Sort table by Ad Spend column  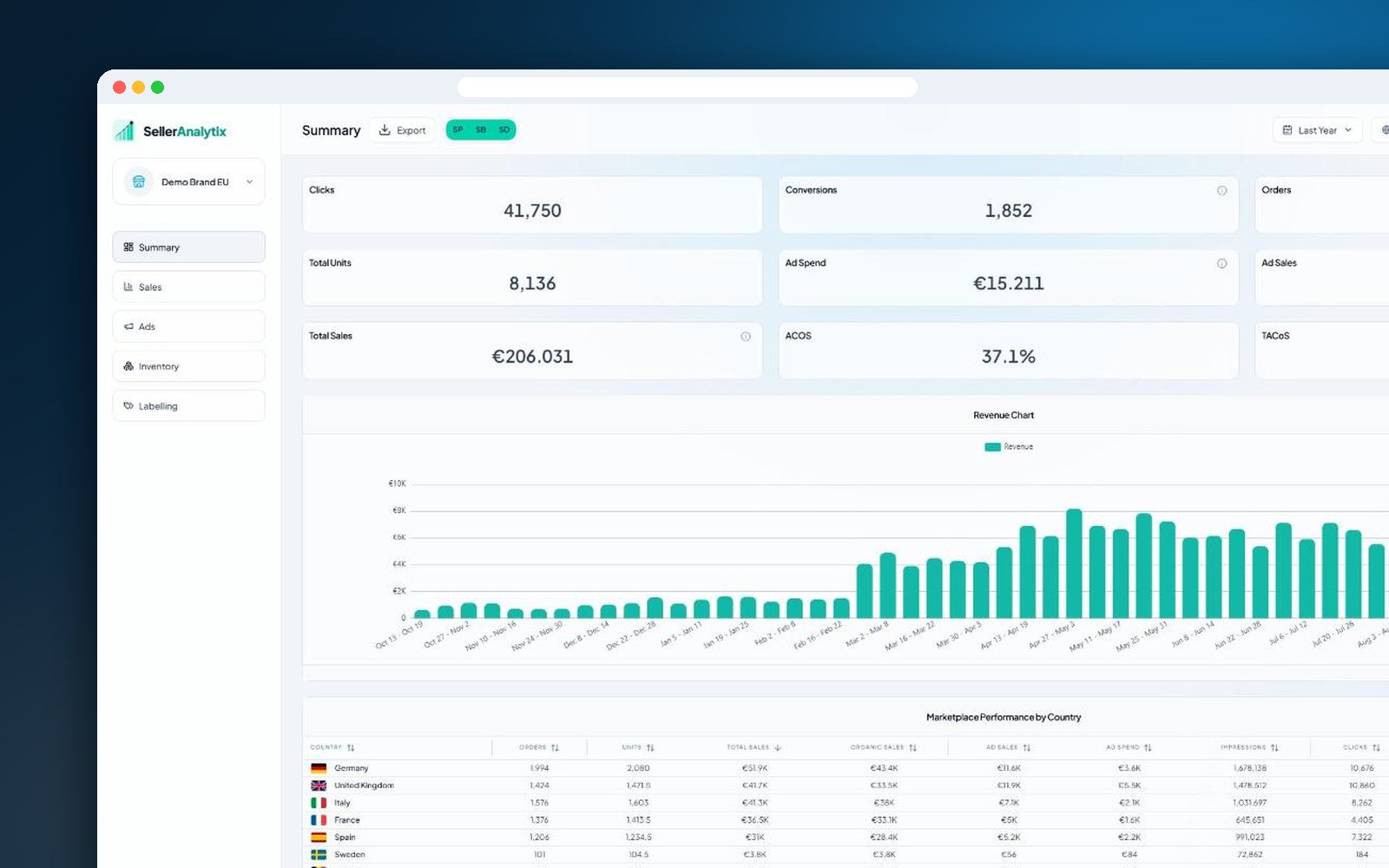1129,747
